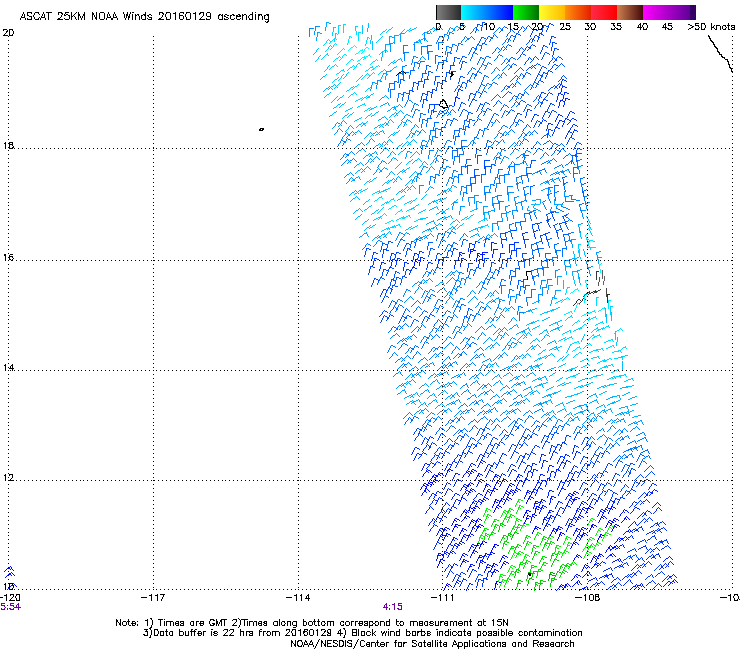Click the latitude label '20'
740x650 pixels.
[8, 33]
